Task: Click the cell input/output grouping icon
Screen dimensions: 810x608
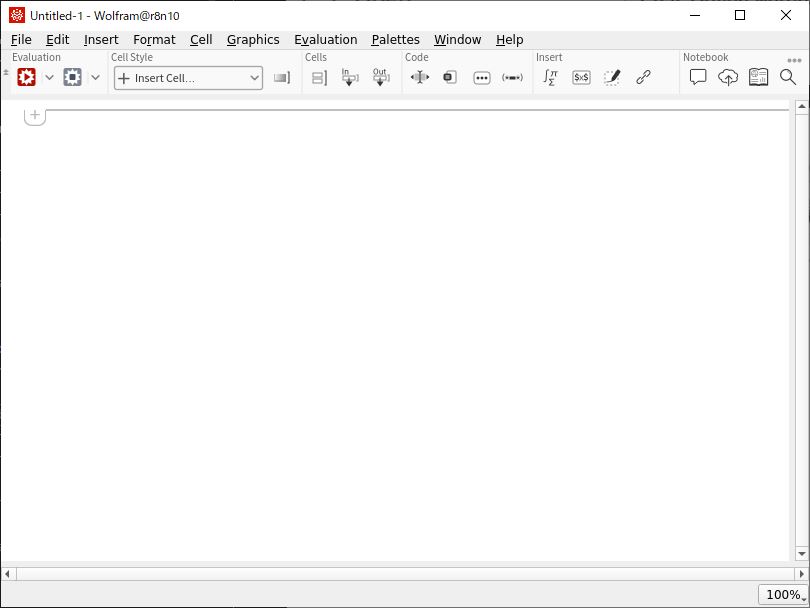Action: click(x=319, y=77)
